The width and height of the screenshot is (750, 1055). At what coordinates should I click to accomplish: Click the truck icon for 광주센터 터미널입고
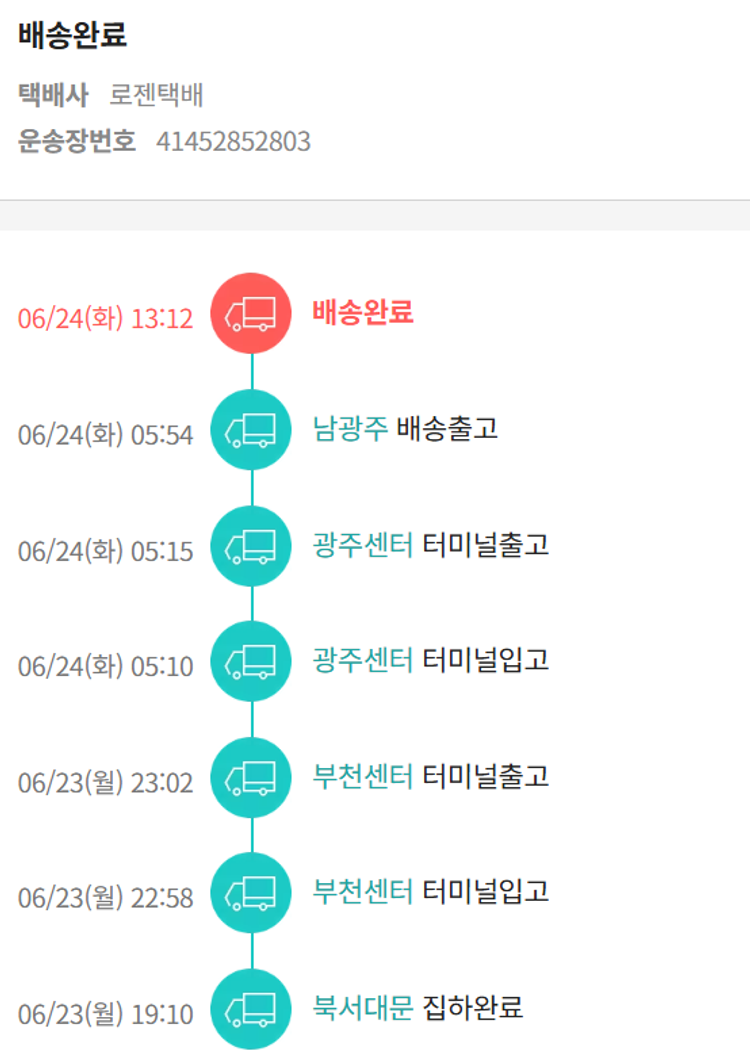point(251,661)
